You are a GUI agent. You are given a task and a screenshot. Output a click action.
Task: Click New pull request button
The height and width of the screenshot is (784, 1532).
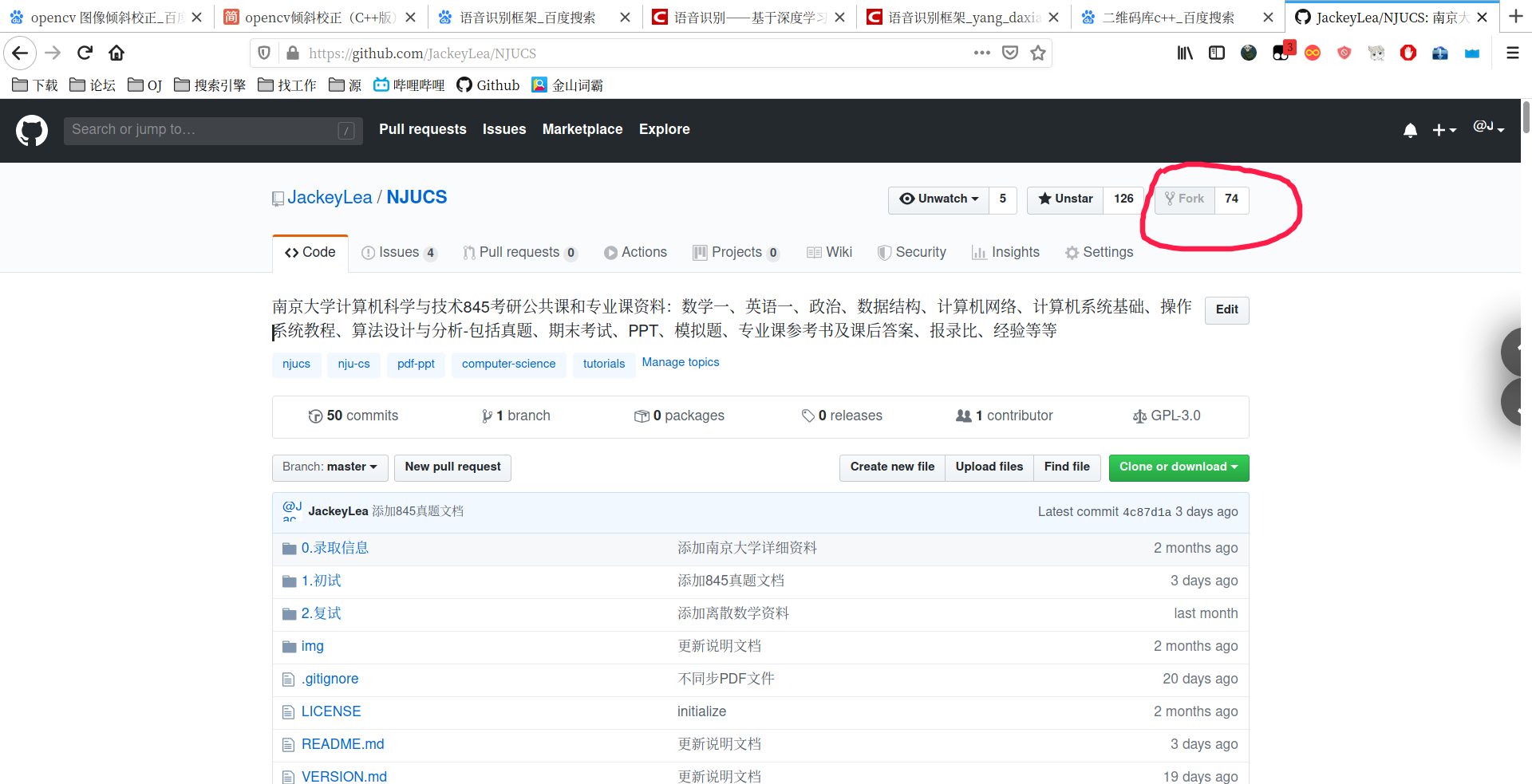coord(452,467)
